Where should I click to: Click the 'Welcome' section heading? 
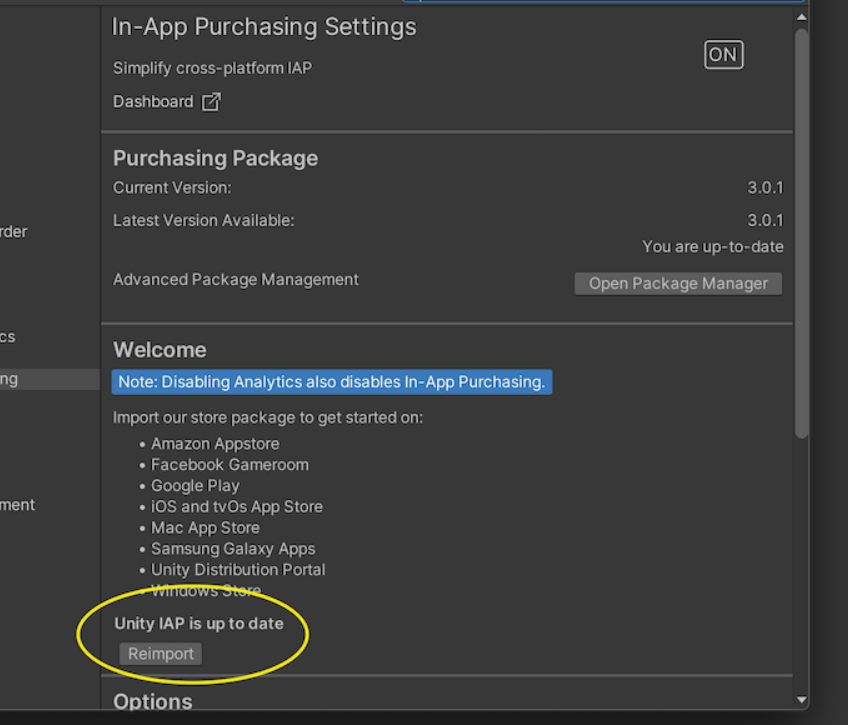(x=160, y=350)
